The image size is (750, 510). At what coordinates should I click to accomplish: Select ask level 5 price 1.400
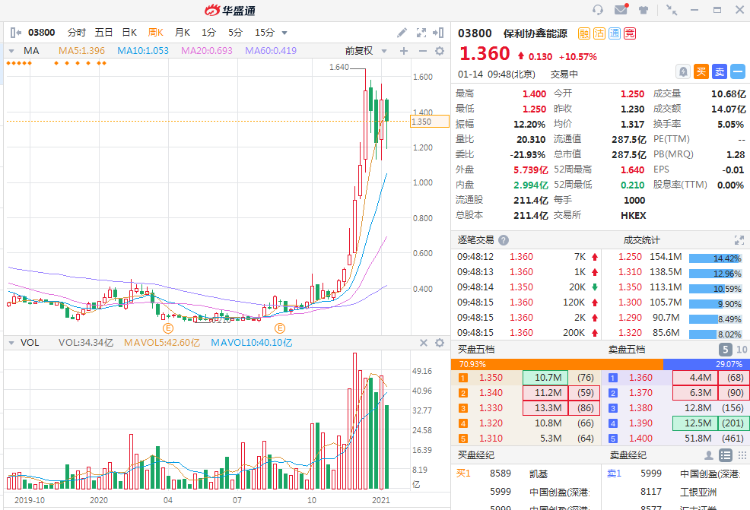click(x=641, y=438)
